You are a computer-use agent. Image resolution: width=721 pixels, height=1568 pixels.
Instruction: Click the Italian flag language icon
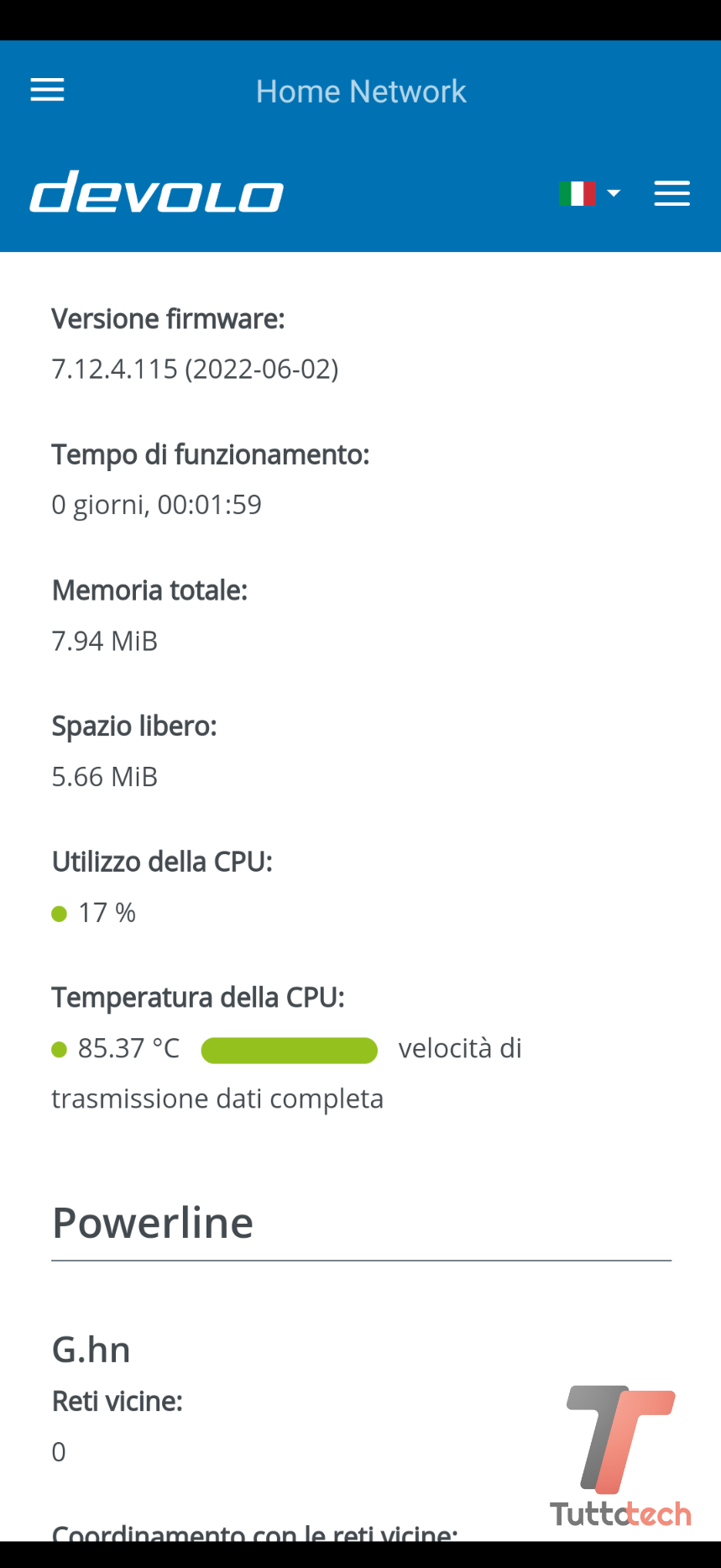[577, 193]
